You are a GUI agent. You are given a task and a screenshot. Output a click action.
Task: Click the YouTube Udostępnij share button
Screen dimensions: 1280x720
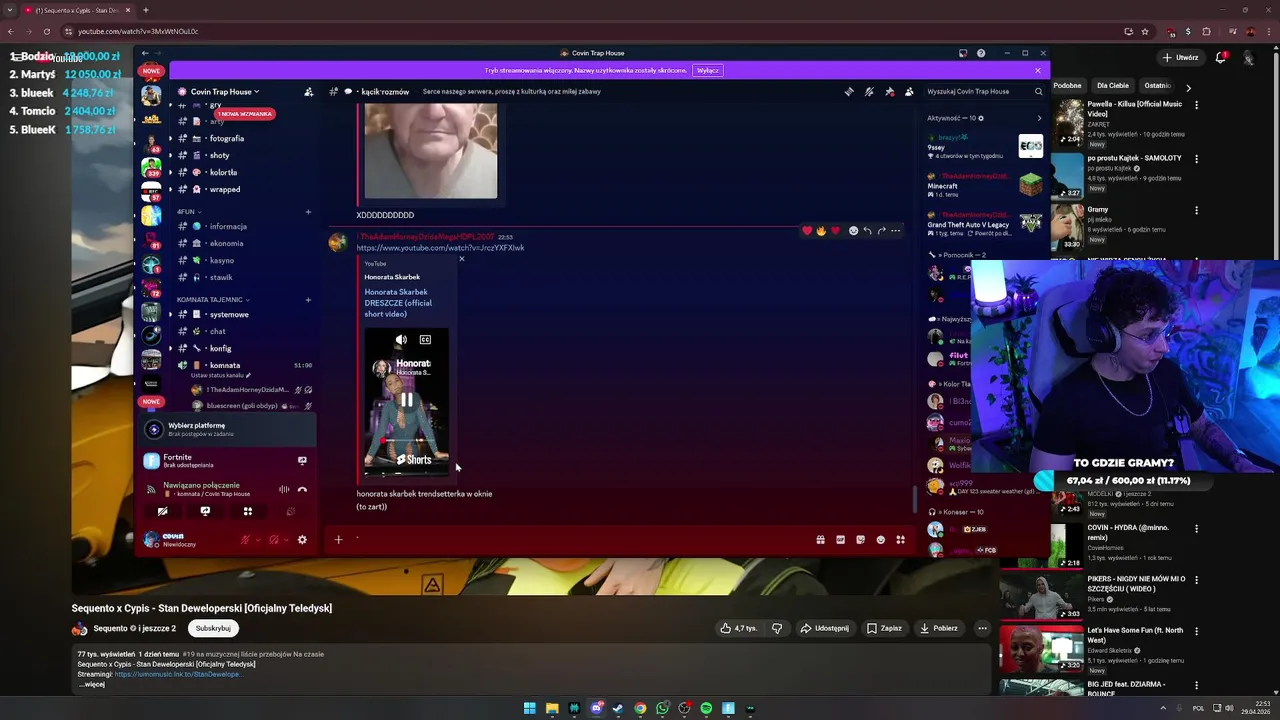tap(825, 628)
